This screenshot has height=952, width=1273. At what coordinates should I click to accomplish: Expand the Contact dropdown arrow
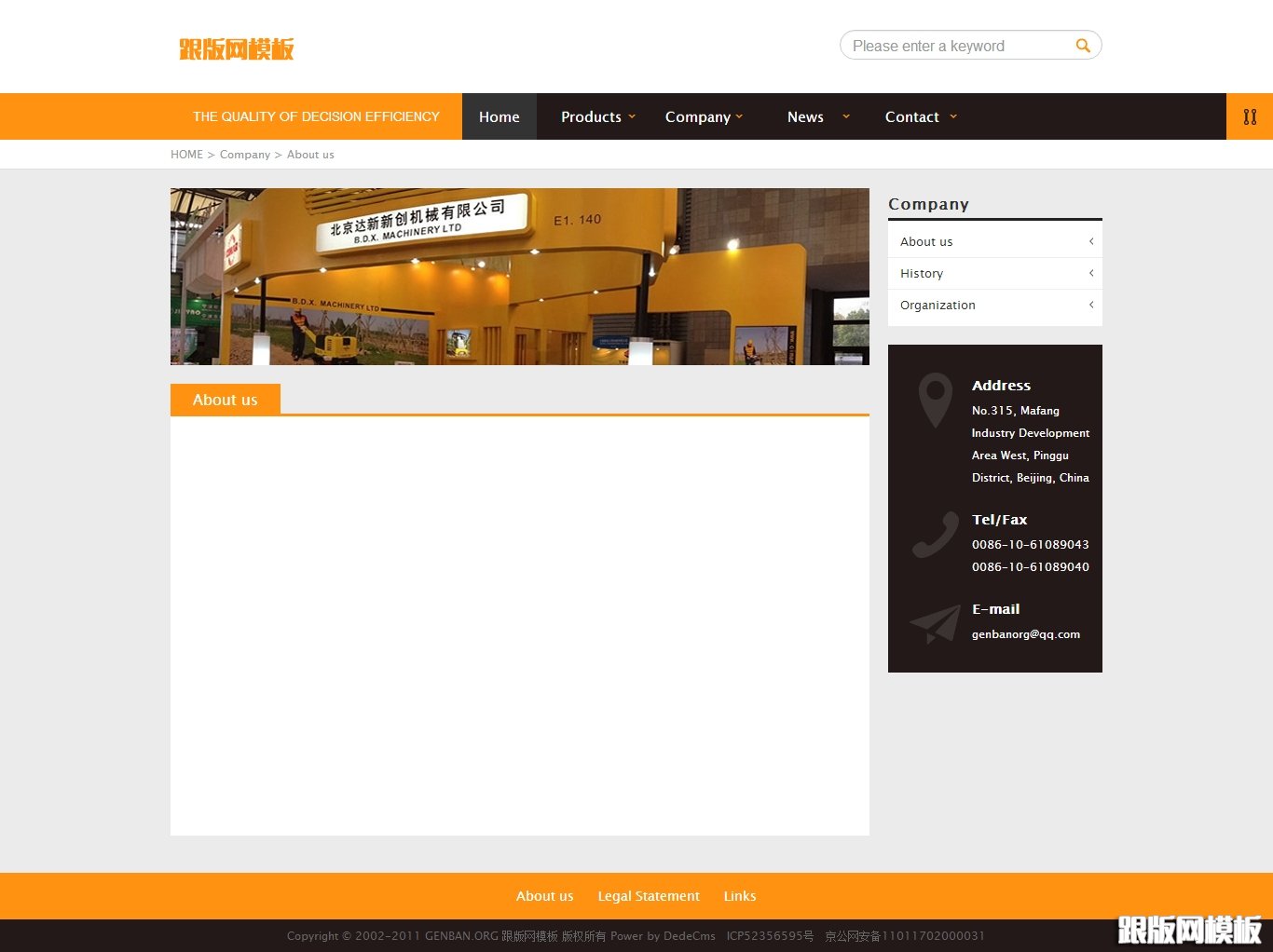pos(953,116)
